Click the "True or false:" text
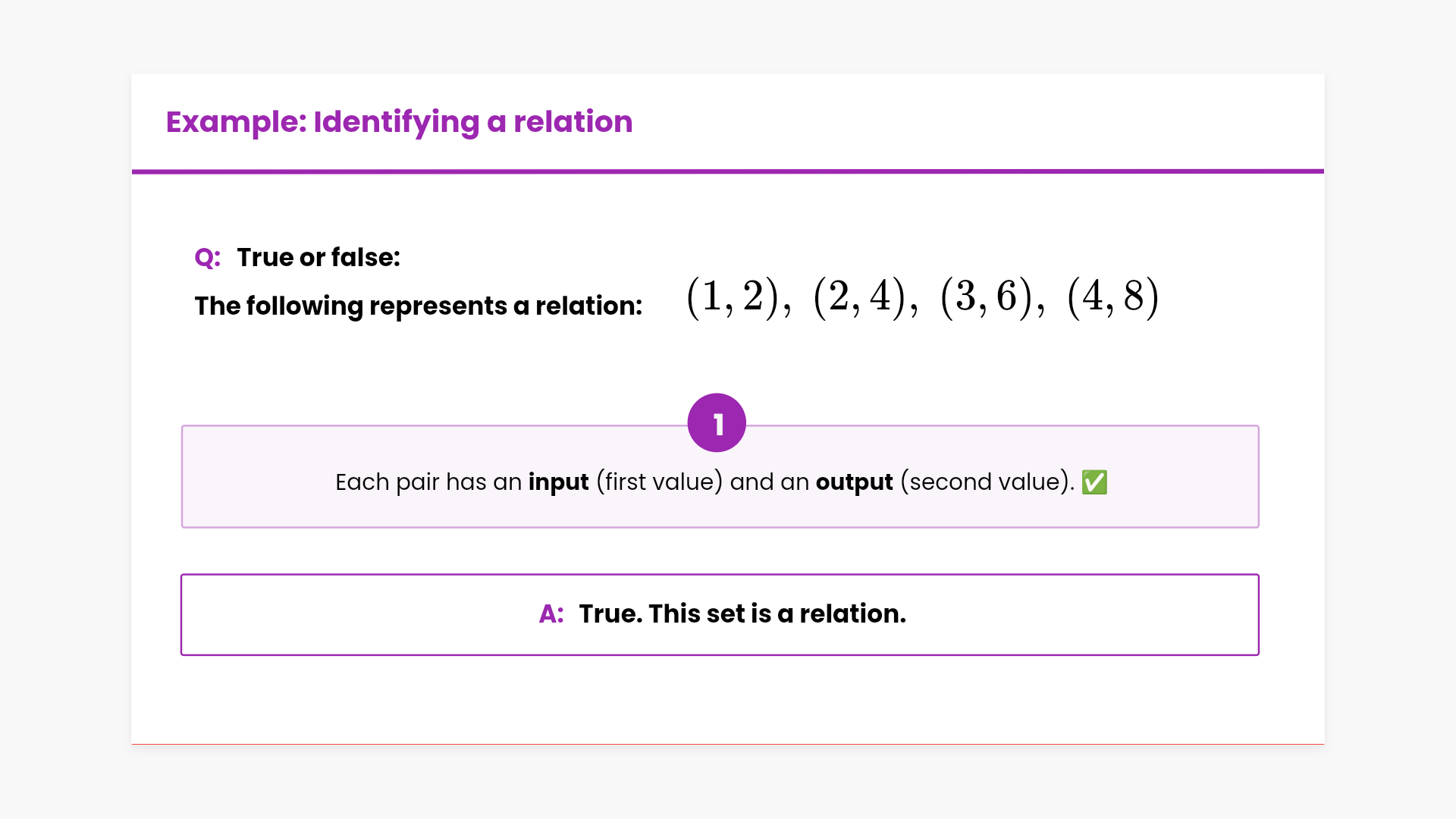Screen dimensions: 1456x819 tap(318, 258)
